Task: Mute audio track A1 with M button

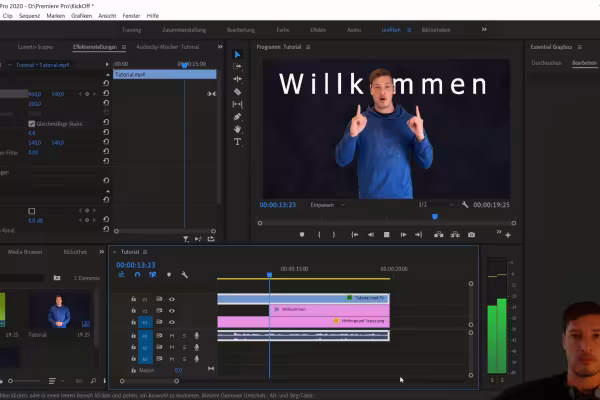Action: [x=172, y=336]
